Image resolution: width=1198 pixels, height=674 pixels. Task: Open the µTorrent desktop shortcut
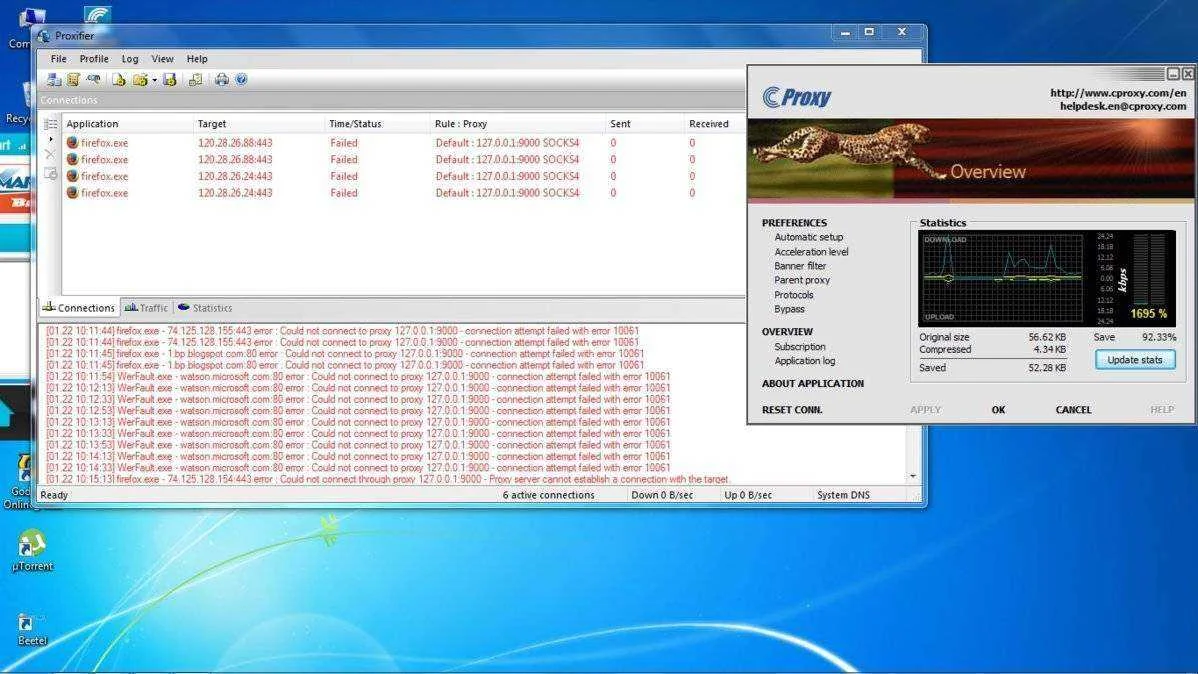[32, 550]
